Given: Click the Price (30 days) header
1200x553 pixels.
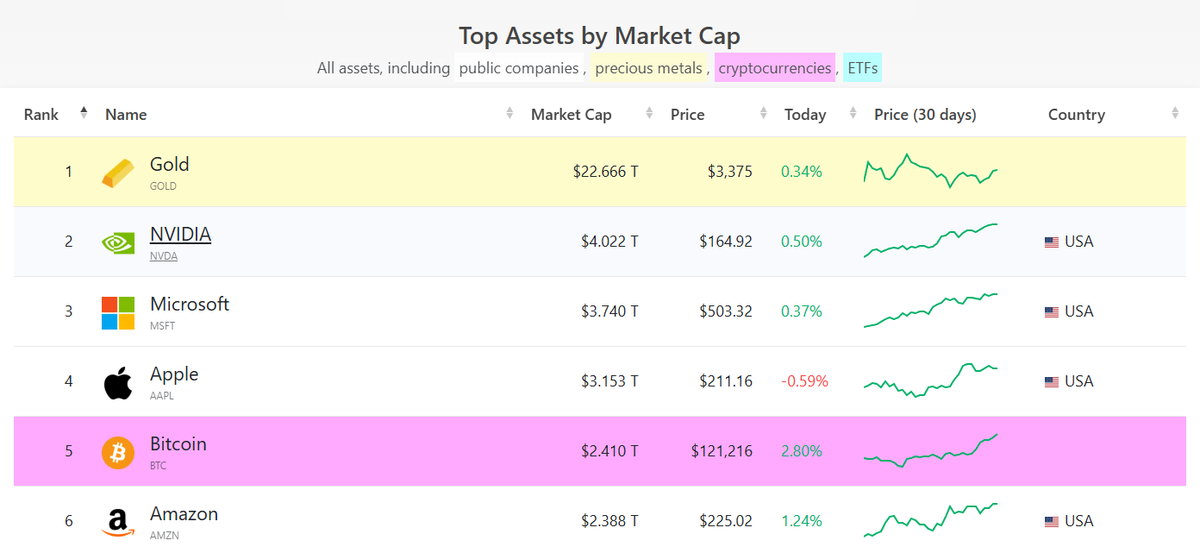Looking at the screenshot, I should coord(925,115).
